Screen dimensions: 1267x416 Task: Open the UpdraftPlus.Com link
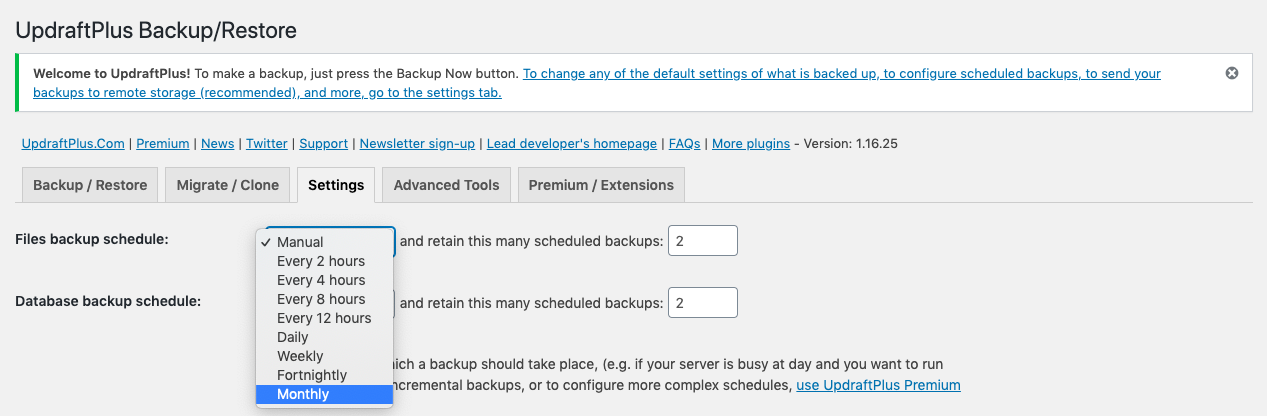tap(75, 144)
